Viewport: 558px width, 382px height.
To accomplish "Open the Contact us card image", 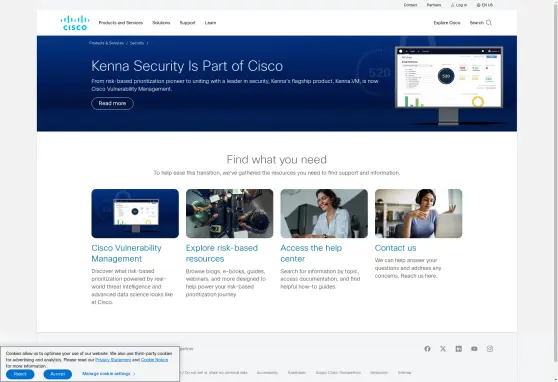I will pos(418,213).
